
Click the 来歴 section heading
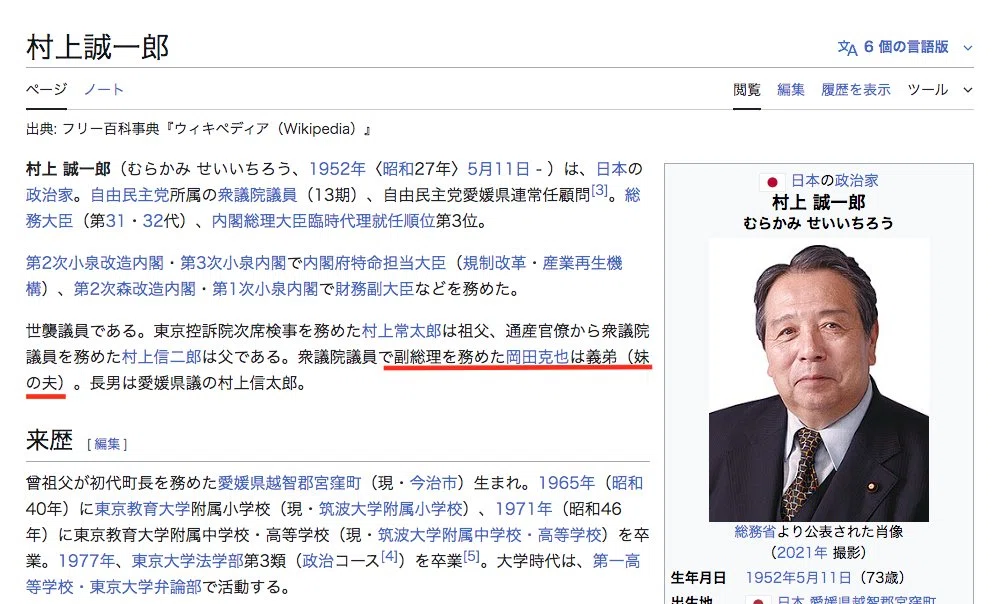49,440
